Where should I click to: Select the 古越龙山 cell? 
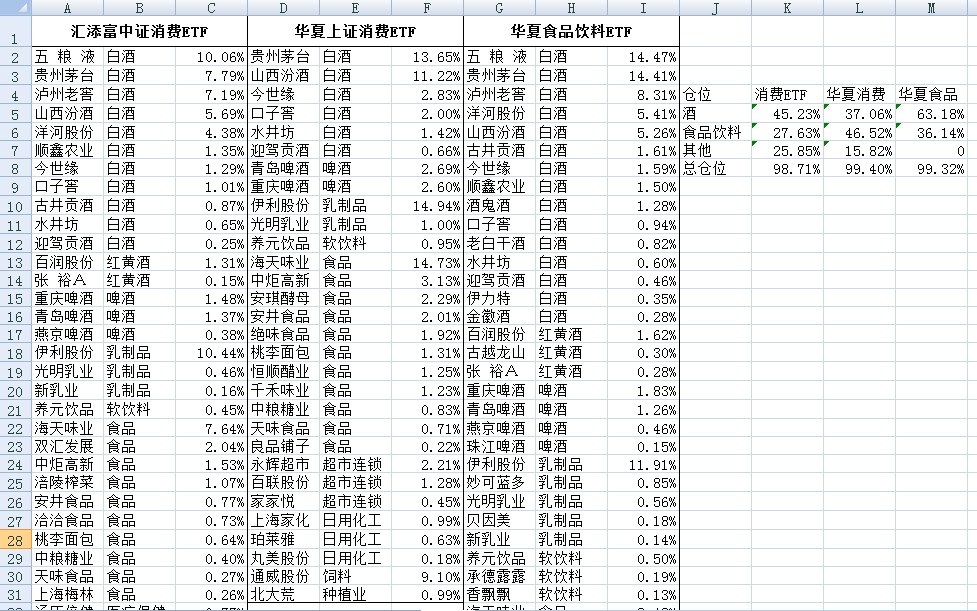[x=500, y=353]
